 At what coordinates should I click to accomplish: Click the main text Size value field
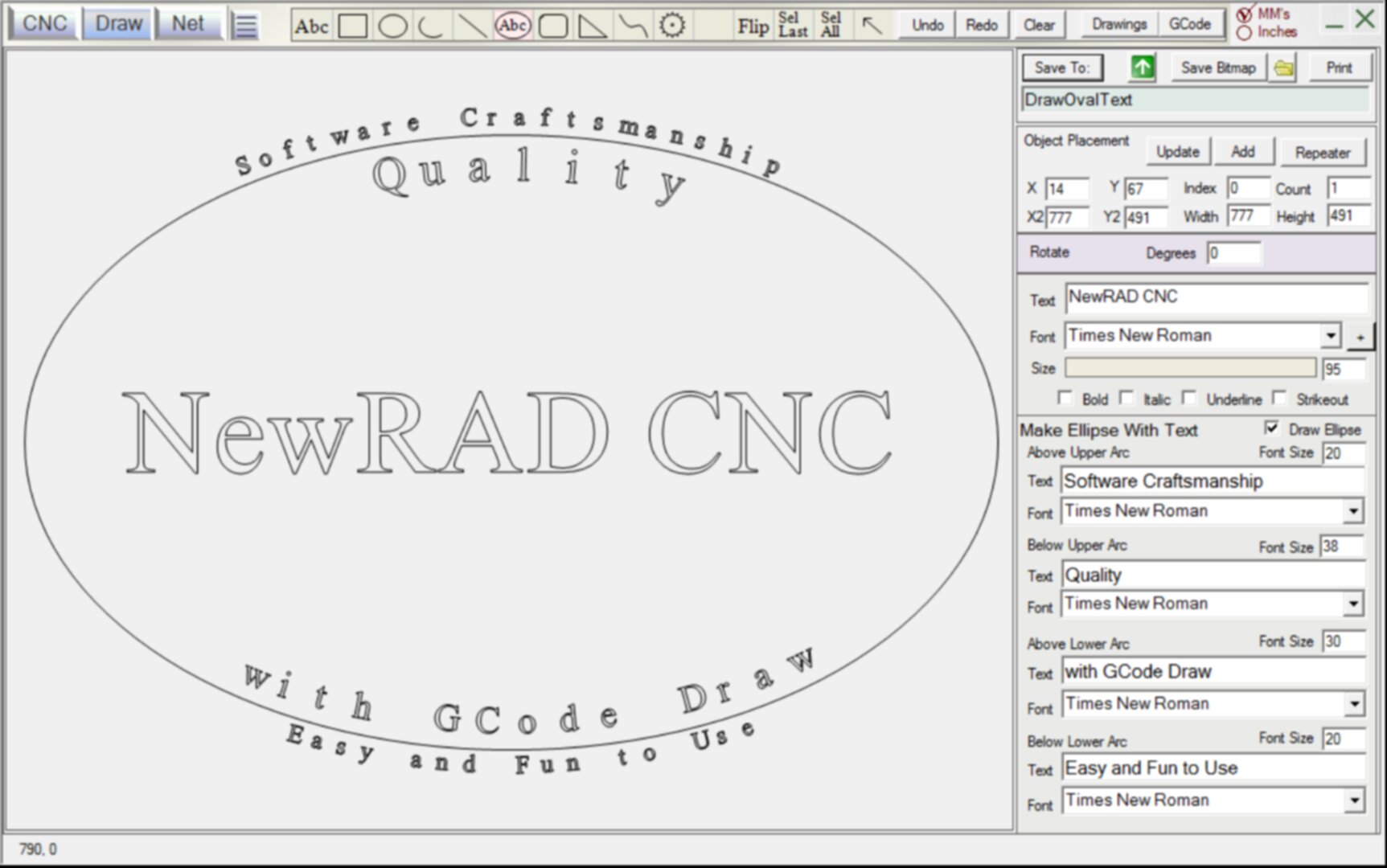[1344, 369]
